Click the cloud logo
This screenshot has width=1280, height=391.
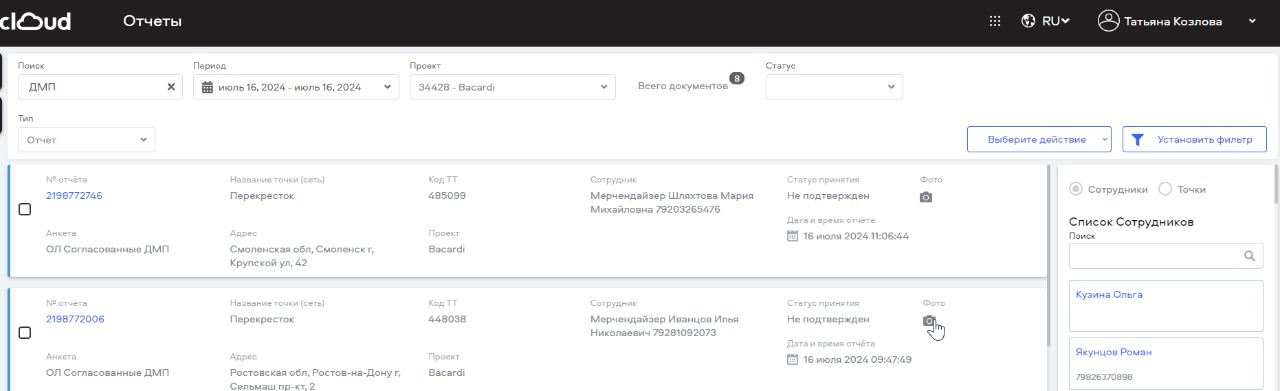(35, 21)
